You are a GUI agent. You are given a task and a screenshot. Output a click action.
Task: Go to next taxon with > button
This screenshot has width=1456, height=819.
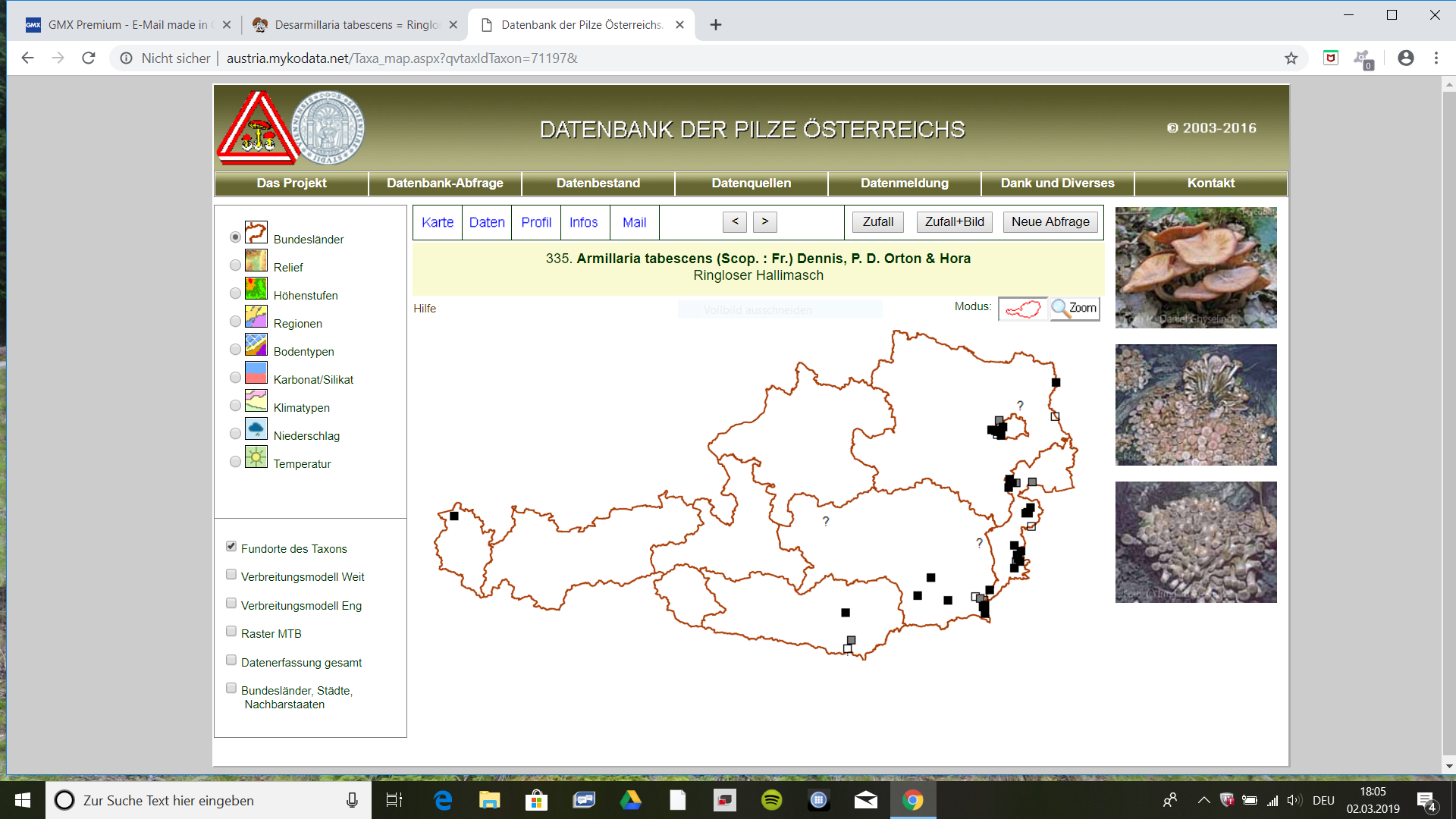[764, 221]
